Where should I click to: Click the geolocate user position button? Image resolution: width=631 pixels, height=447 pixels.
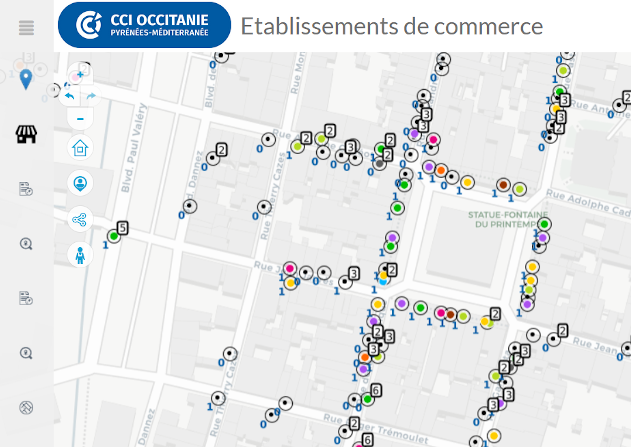pos(80,183)
